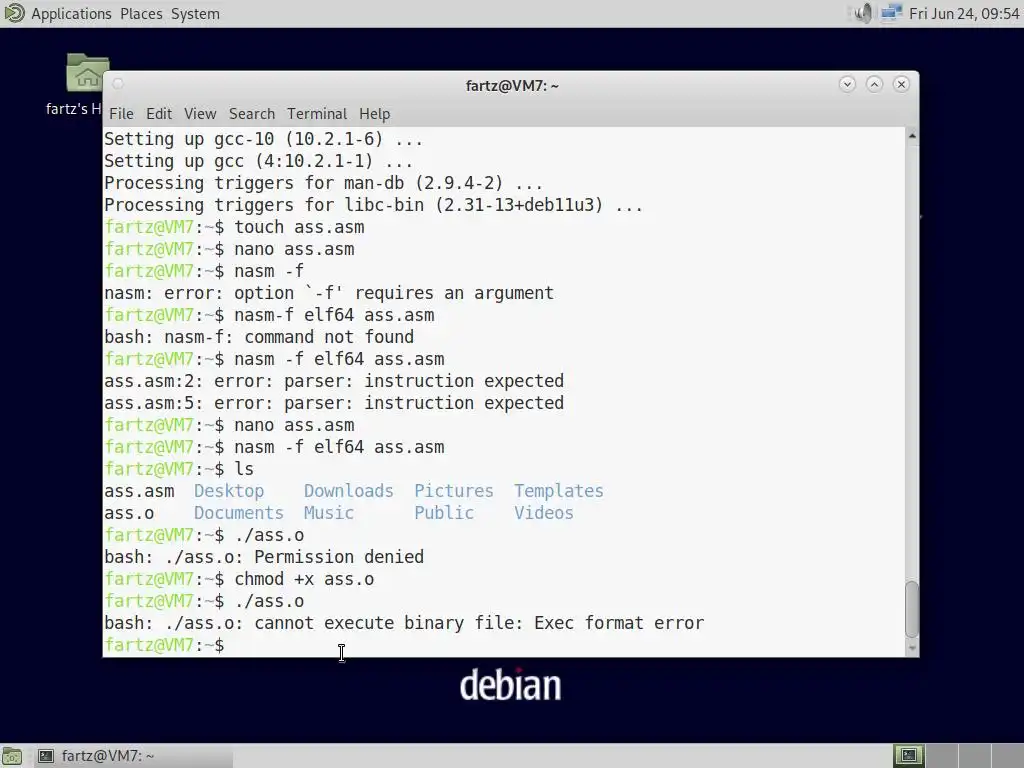Screen dimensions: 1024x768
Task: Open the System menu in top panel
Action: [x=195, y=14]
